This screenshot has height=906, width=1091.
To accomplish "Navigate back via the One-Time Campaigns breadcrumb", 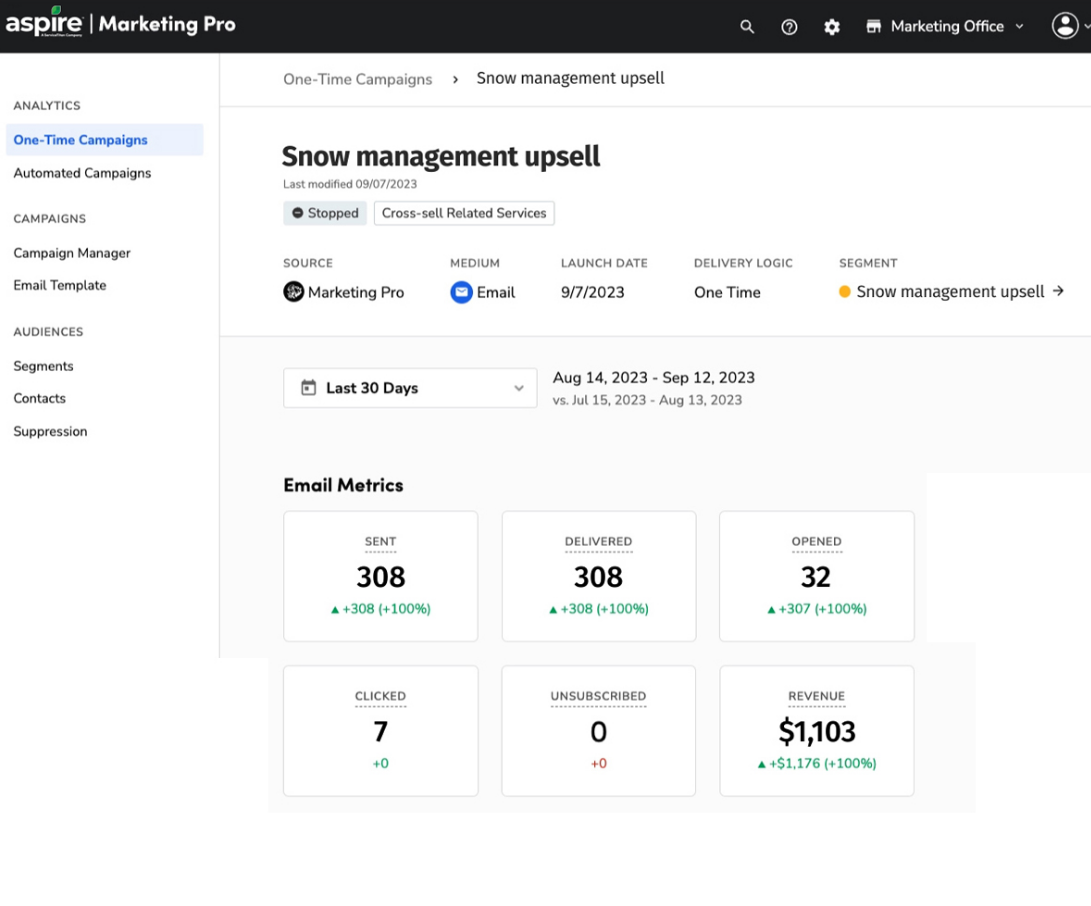I will point(358,79).
